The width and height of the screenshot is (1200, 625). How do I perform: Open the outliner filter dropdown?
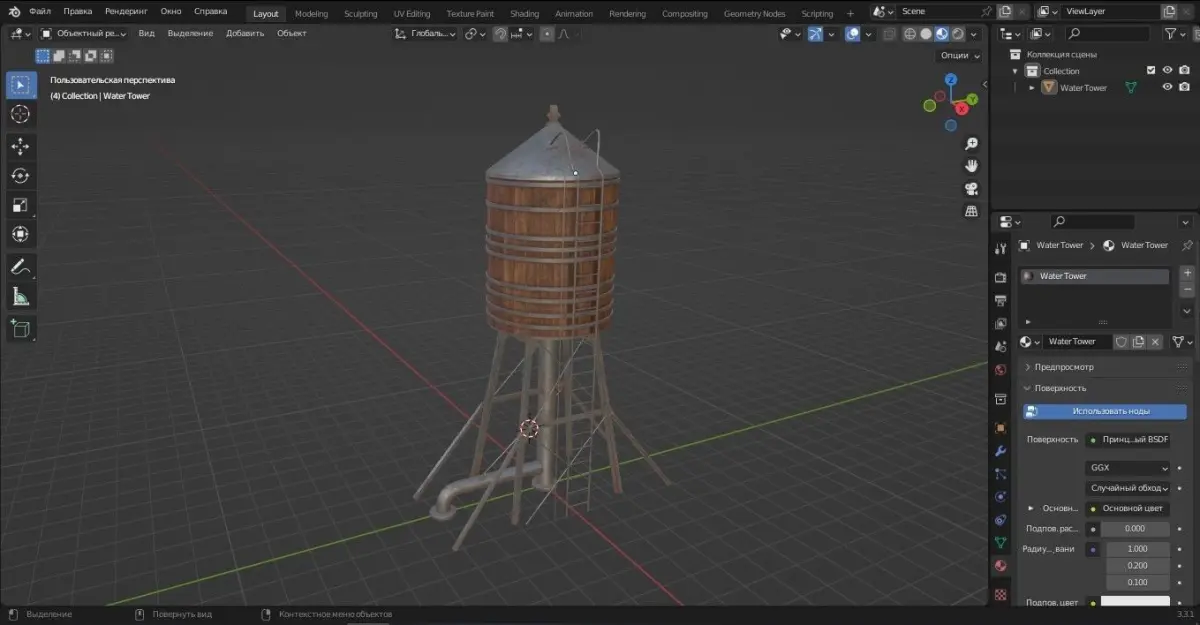coord(1174,34)
